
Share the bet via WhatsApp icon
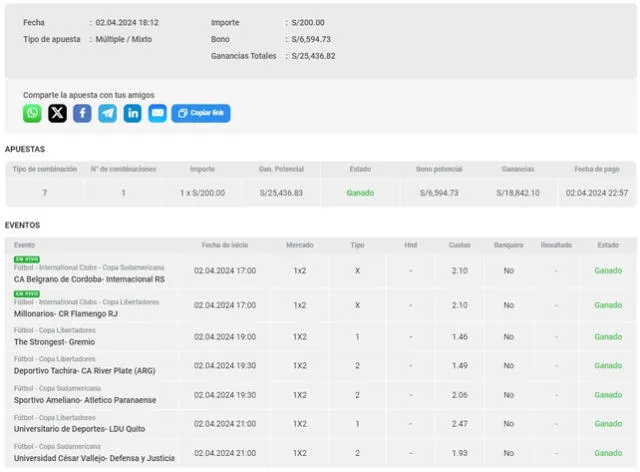pyautogui.click(x=32, y=113)
